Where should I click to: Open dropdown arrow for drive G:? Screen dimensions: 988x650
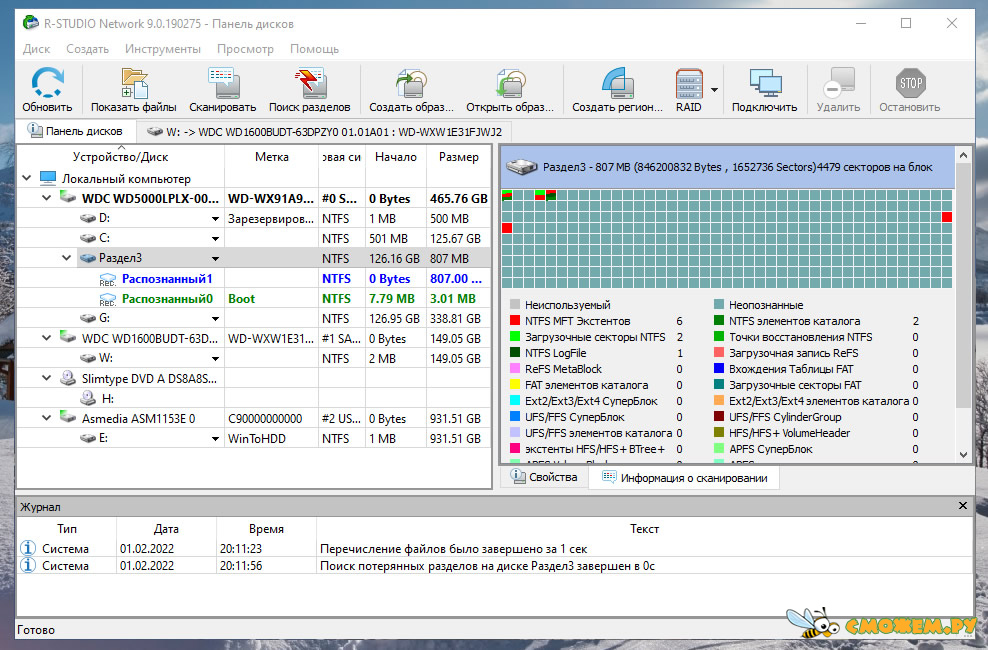pos(215,319)
